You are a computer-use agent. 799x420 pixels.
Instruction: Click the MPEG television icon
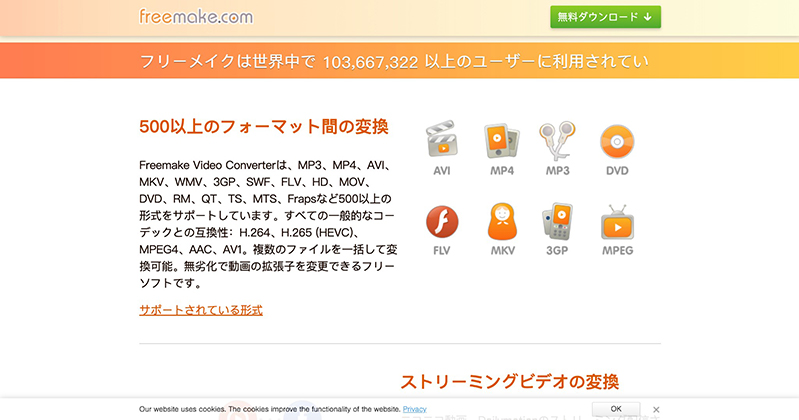tap(617, 222)
